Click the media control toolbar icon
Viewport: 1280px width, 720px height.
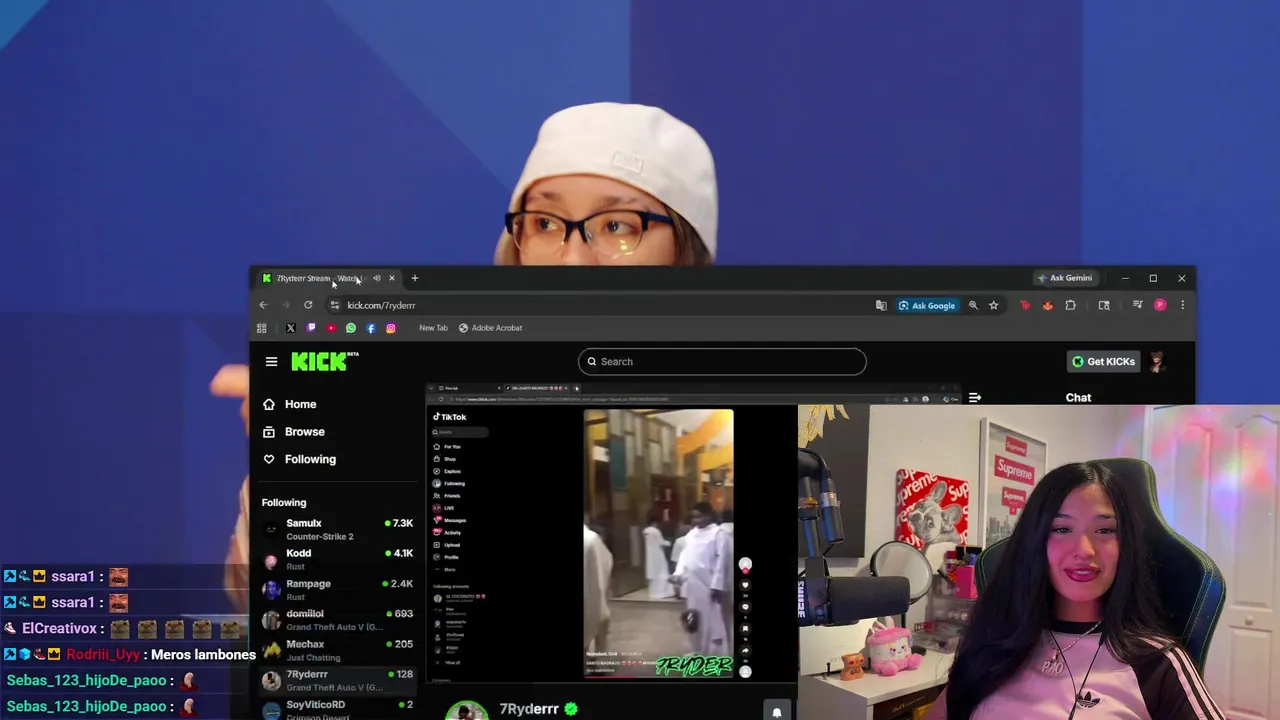[1137, 305]
